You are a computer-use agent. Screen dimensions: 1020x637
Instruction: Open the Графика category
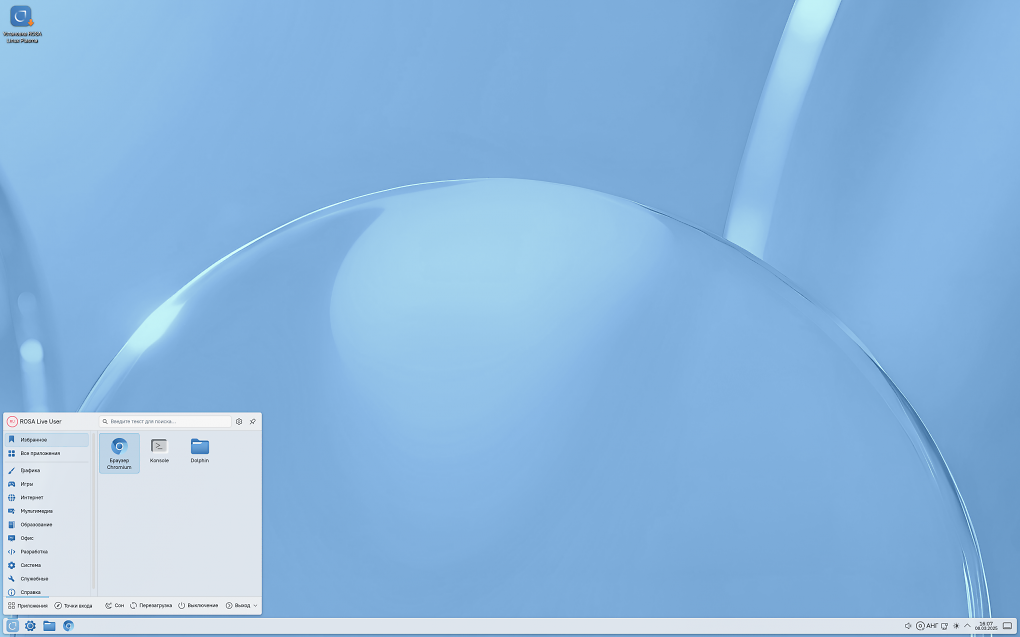(47, 470)
